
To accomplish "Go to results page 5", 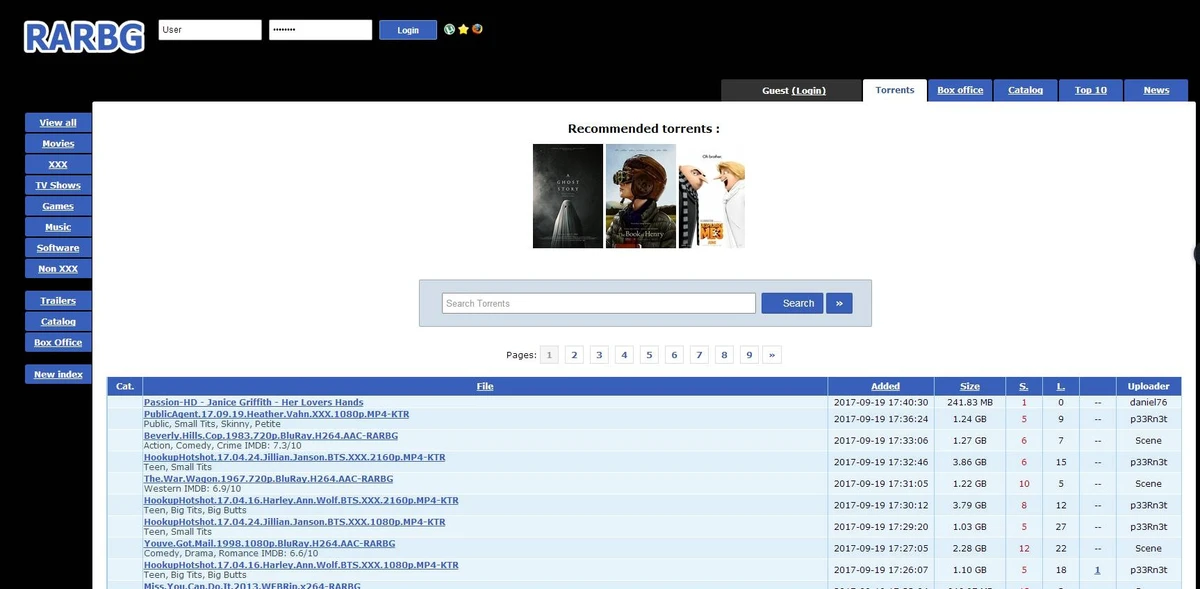I will click(649, 355).
